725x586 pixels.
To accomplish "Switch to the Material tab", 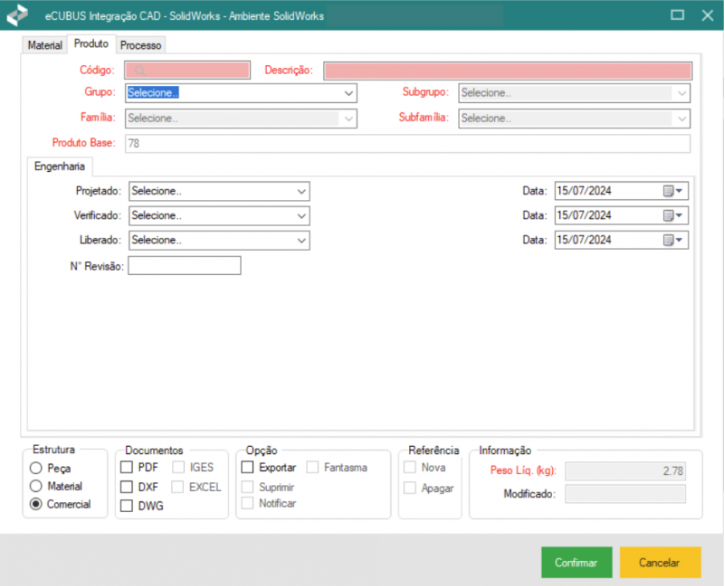I will 44,46.
